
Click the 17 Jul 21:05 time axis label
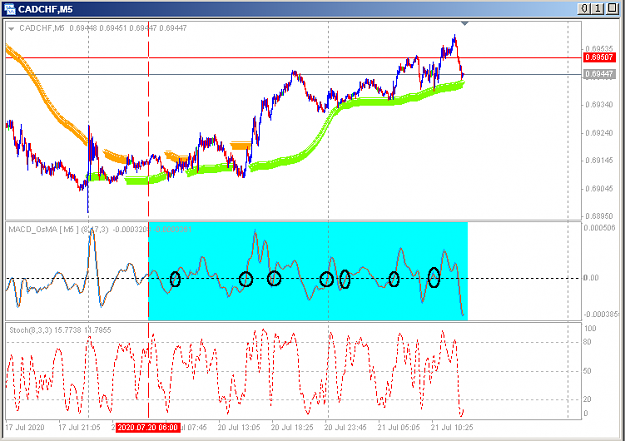79,427
